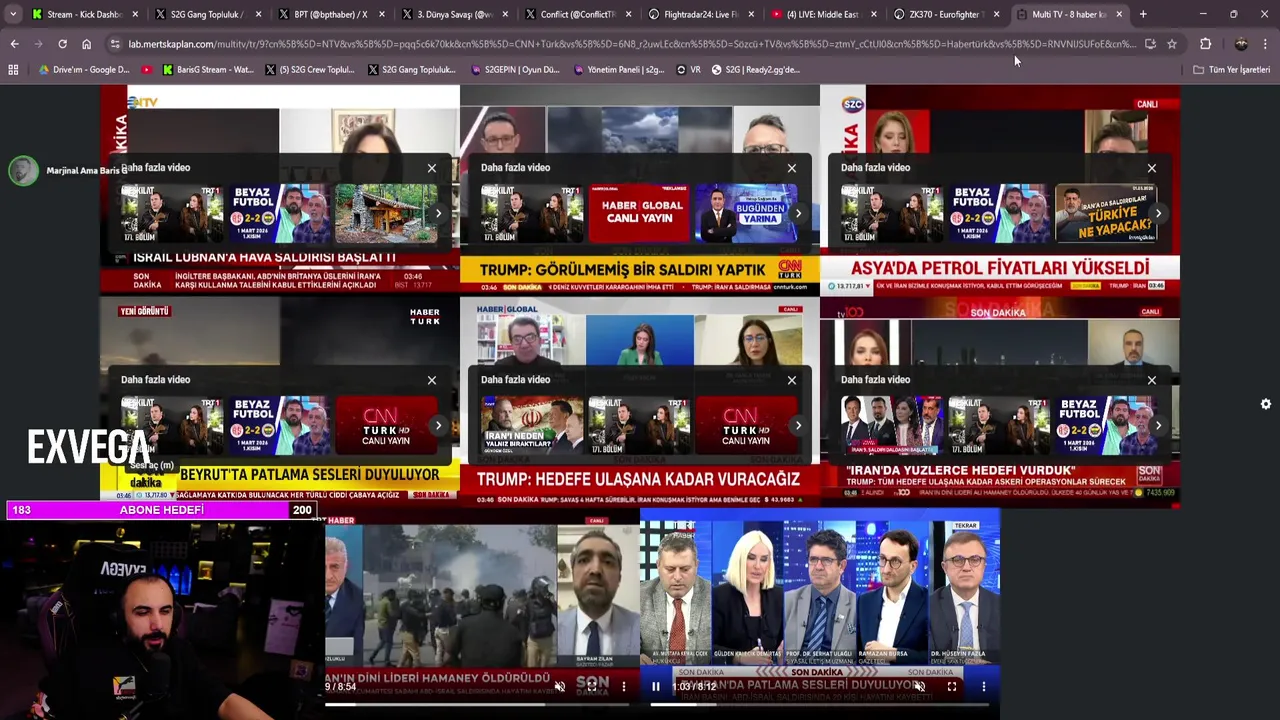Image resolution: width=1280 pixels, height=720 pixels.
Task: Open the 'Türkiye Ne Yapacak?' video thumbnail
Action: [1107, 213]
